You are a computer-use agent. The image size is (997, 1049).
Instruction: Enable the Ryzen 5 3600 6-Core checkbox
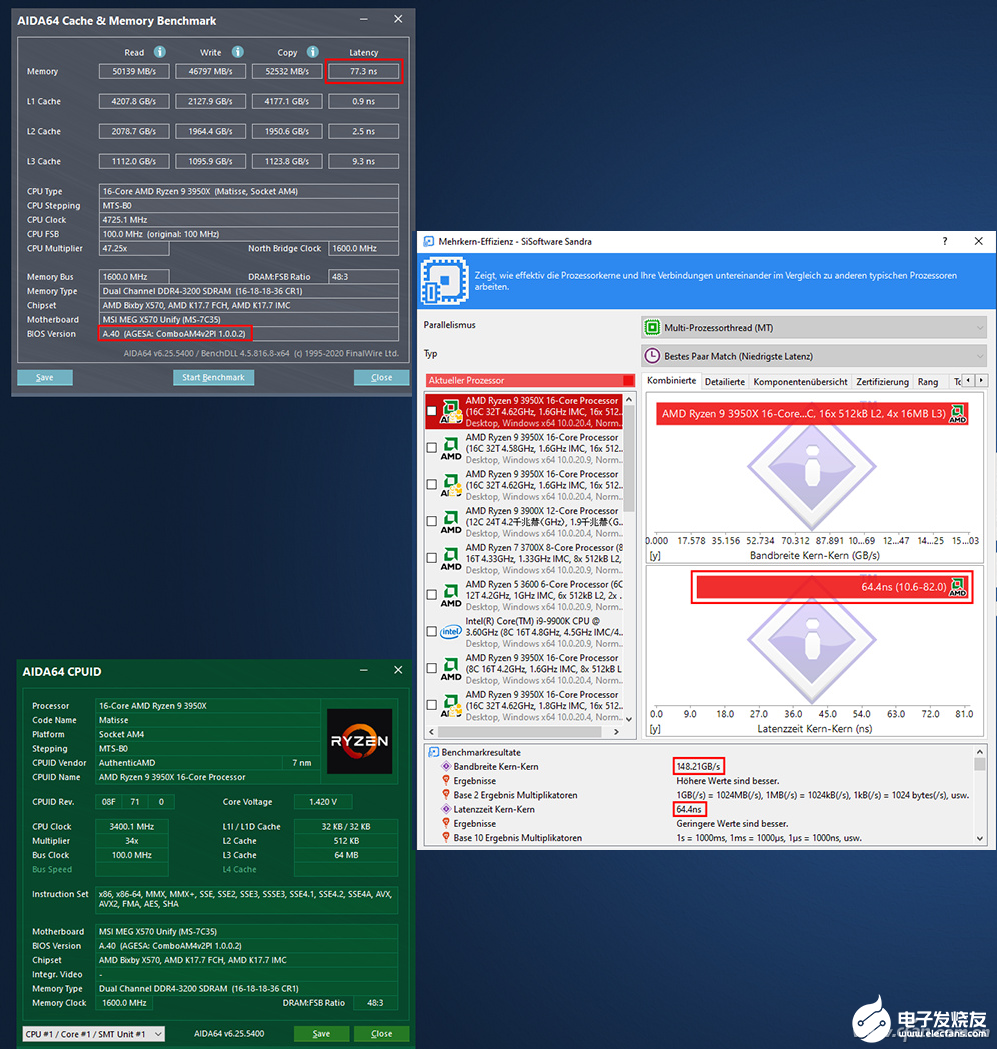[432, 595]
